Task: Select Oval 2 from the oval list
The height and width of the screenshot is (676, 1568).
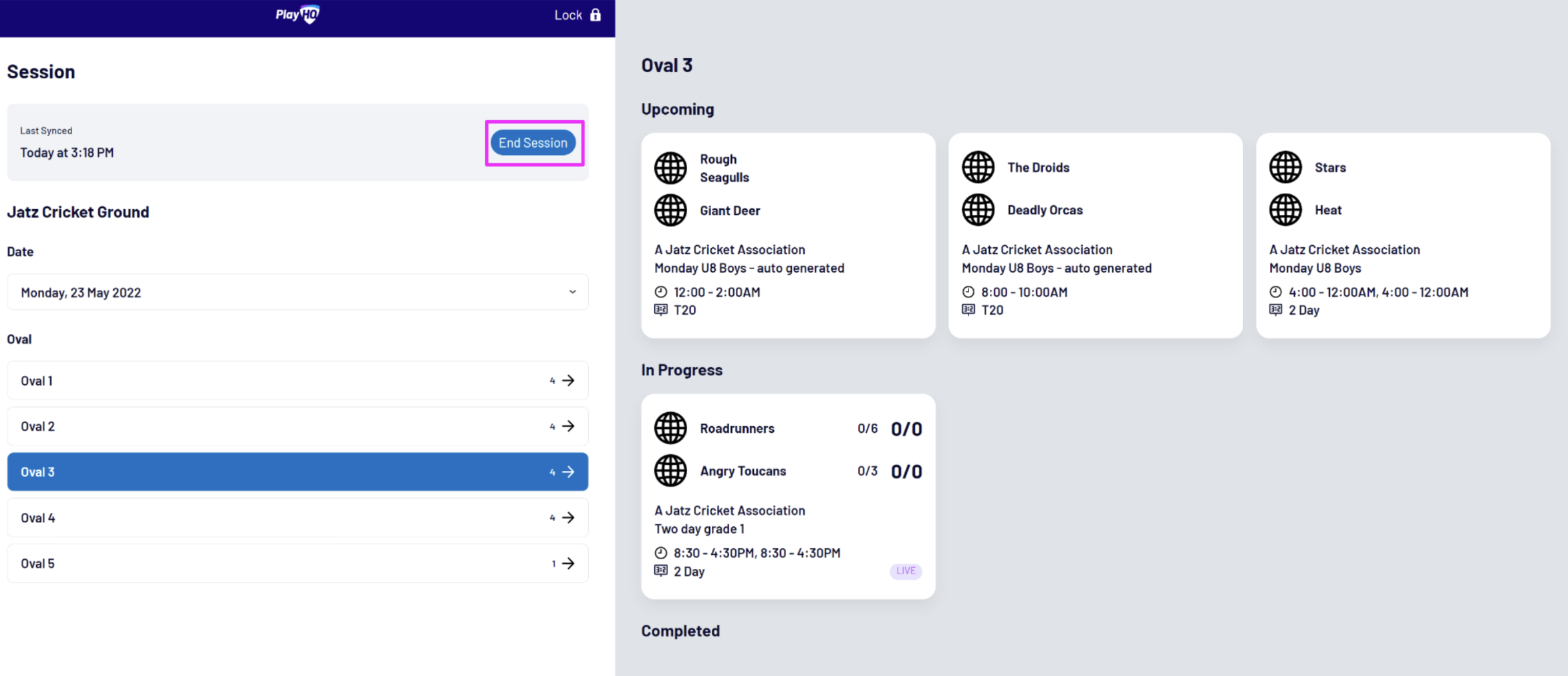Action: [297, 426]
